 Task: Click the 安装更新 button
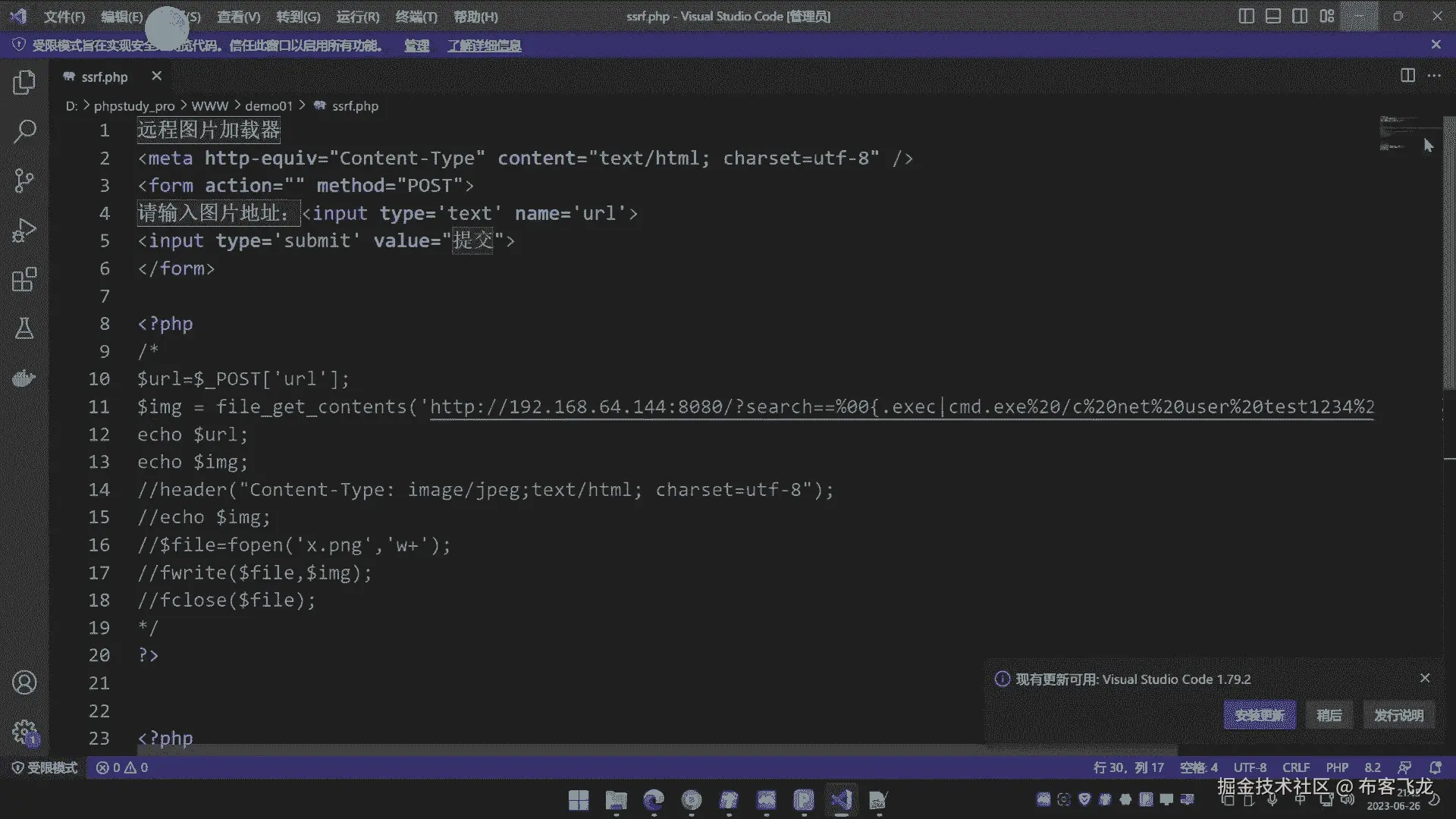[x=1259, y=715]
